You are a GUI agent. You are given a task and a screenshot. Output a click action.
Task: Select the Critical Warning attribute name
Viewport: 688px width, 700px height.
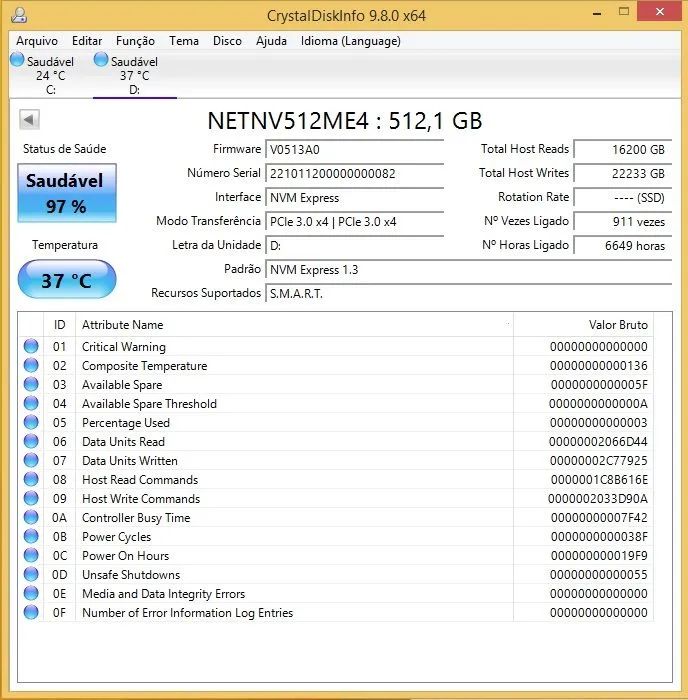[124, 347]
